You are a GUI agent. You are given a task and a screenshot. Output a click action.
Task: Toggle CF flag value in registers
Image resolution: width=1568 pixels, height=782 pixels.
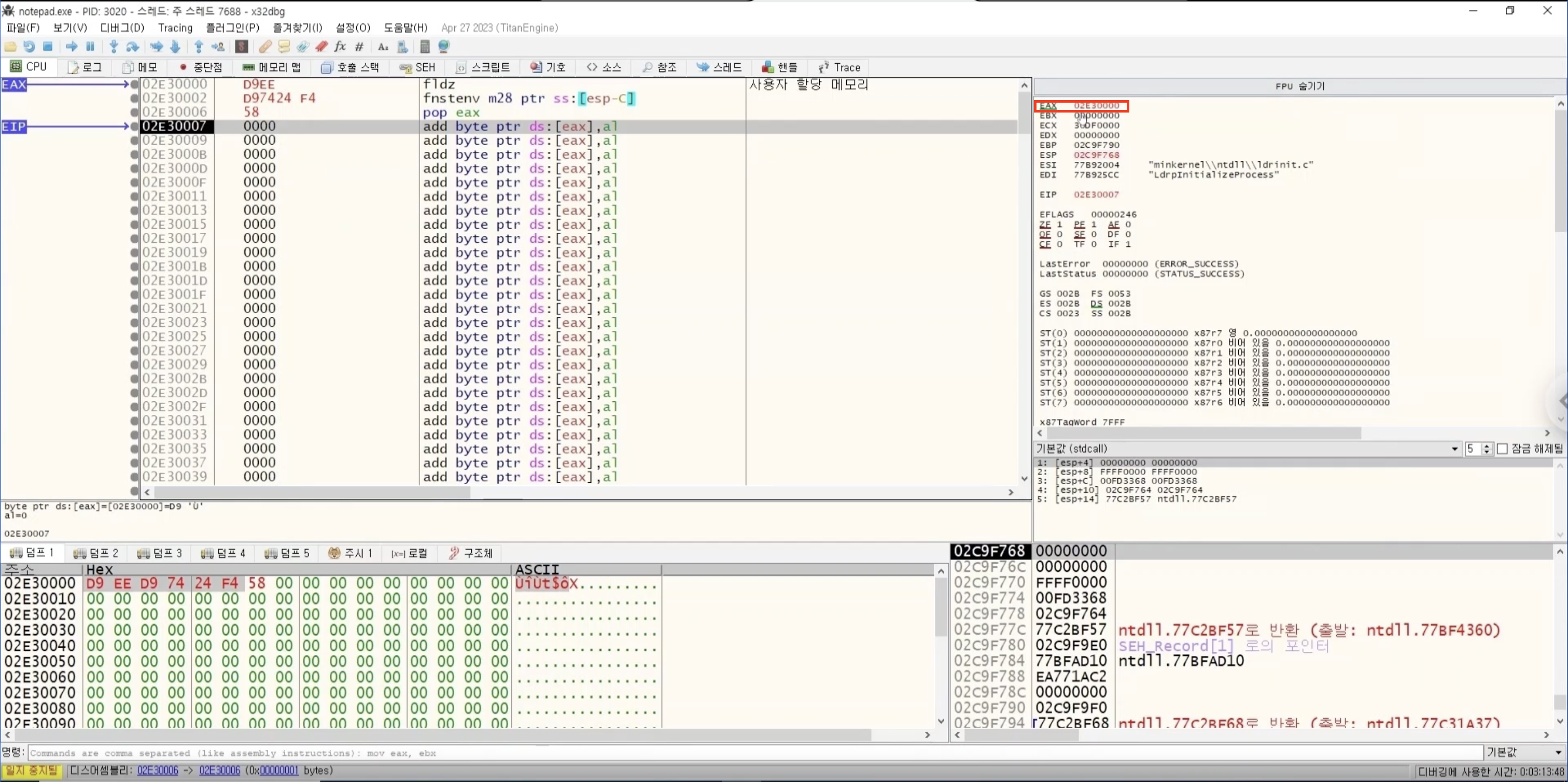[x=1060, y=245]
